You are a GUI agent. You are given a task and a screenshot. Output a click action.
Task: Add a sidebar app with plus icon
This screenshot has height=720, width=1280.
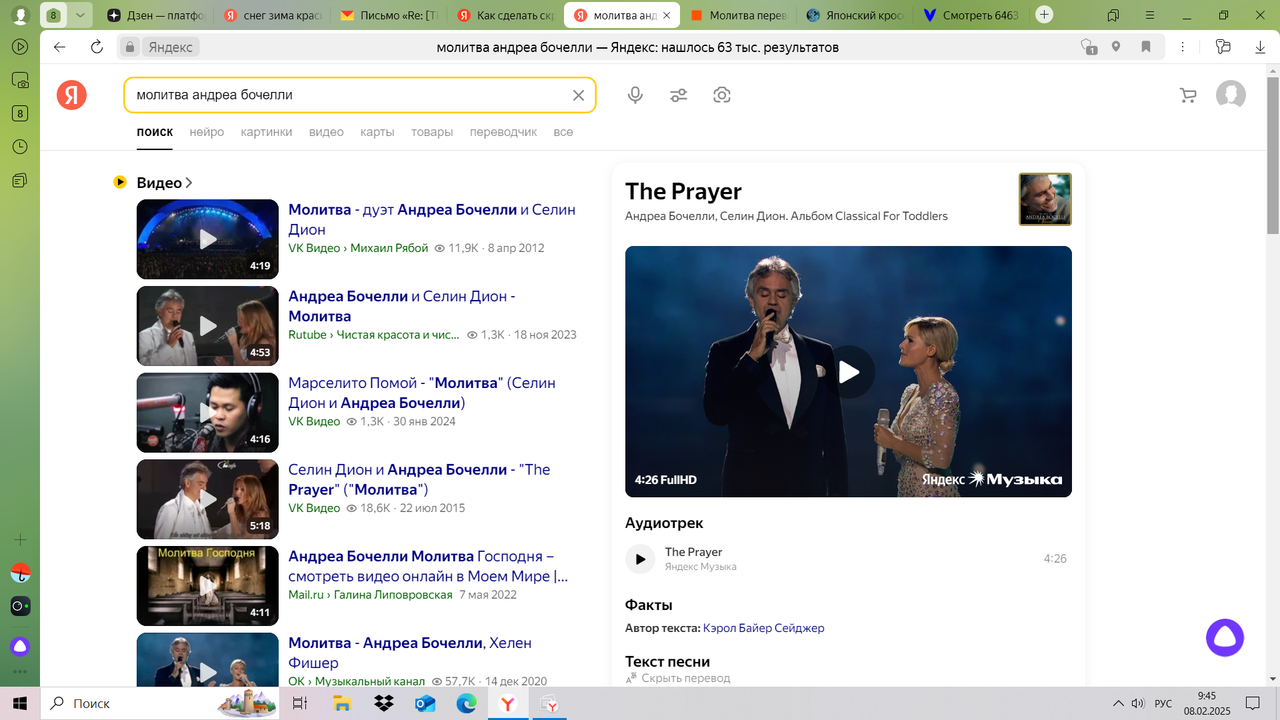click(x=20, y=540)
